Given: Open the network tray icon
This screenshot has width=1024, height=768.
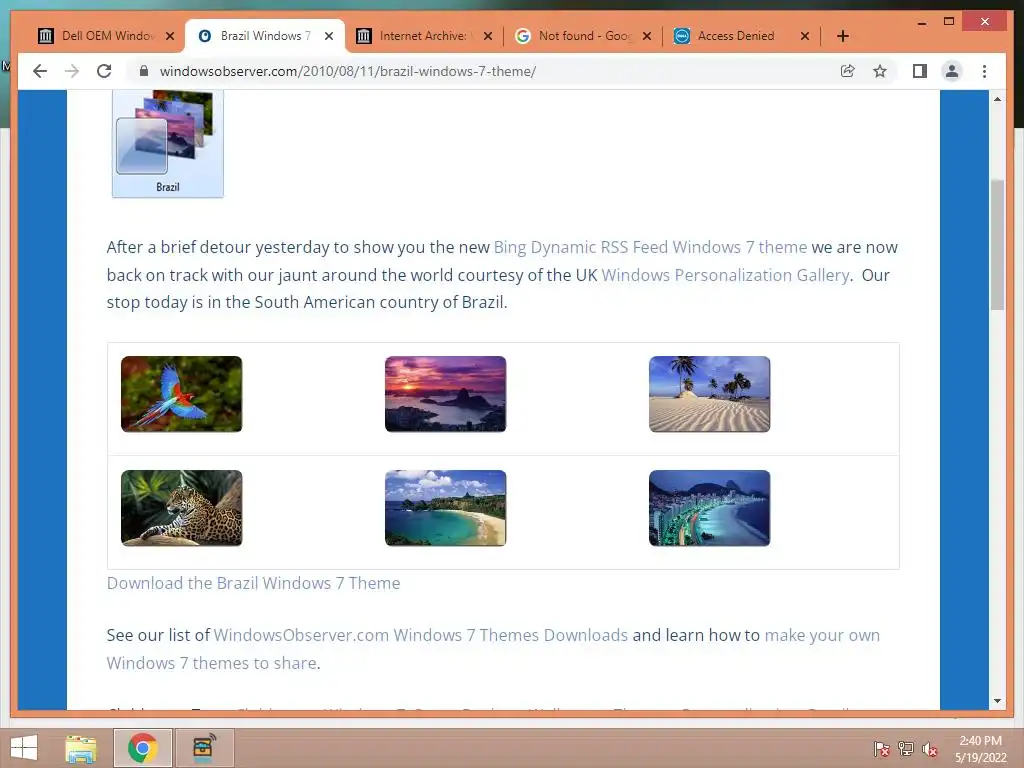Looking at the screenshot, I should tap(906, 749).
